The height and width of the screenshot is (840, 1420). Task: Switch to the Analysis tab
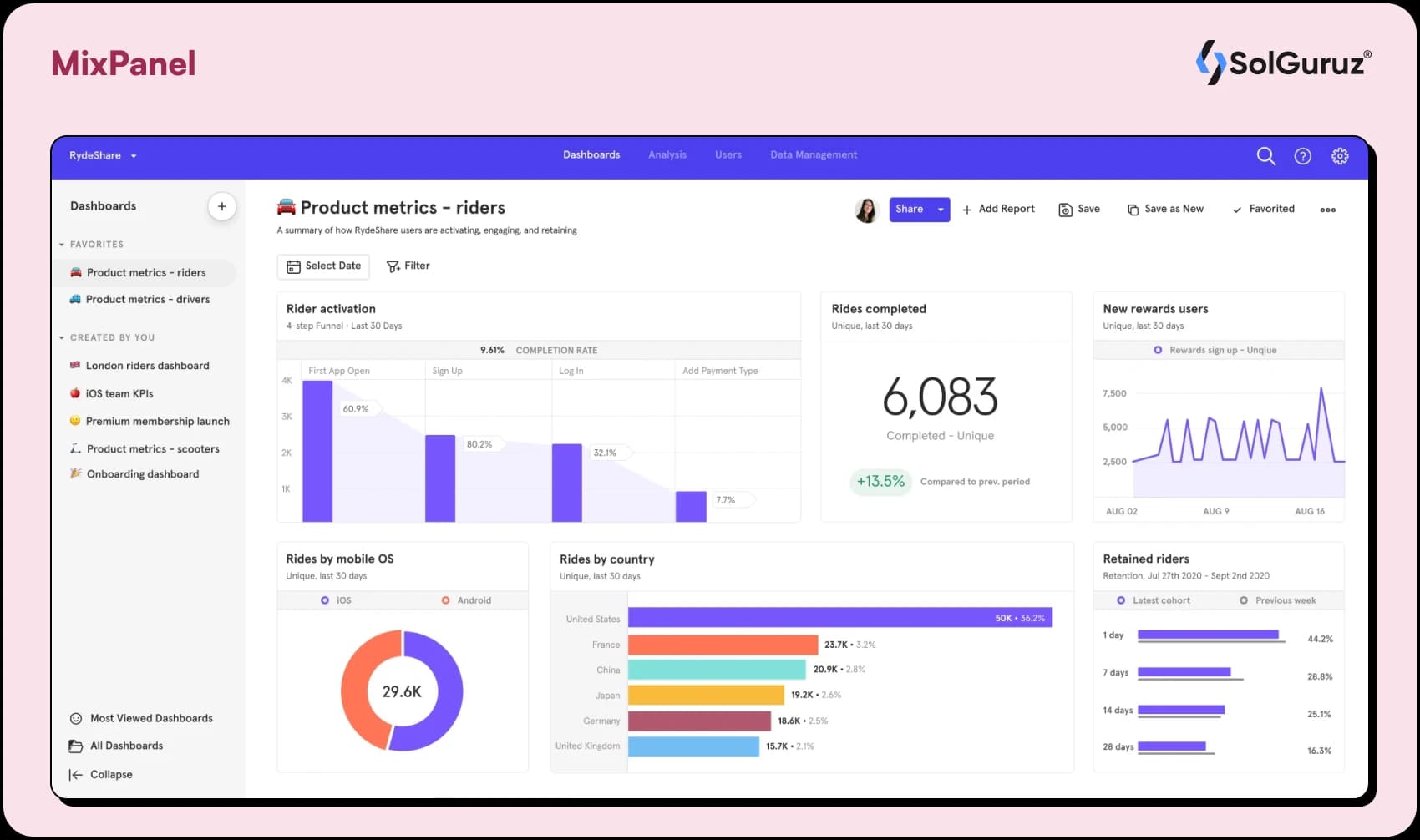click(x=667, y=155)
